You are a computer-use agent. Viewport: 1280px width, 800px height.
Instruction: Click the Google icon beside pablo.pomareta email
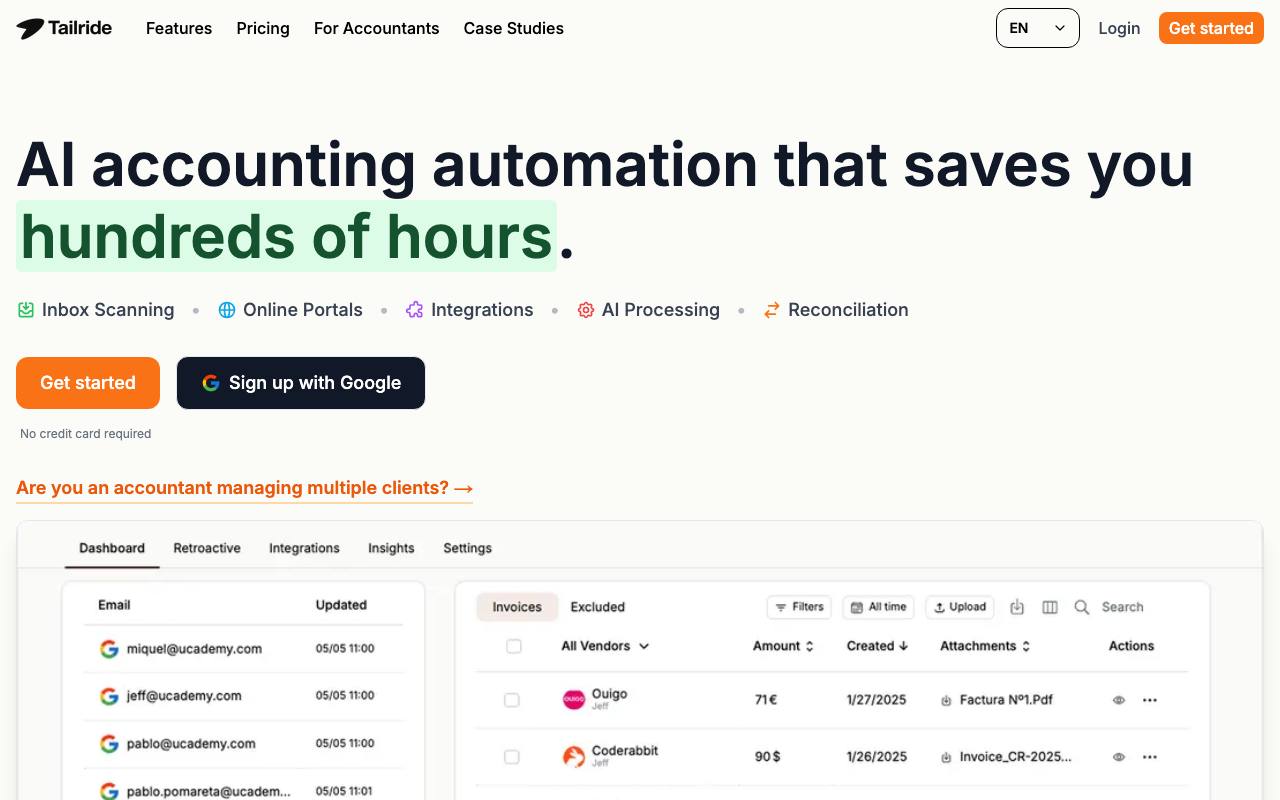[x=109, y=791]
